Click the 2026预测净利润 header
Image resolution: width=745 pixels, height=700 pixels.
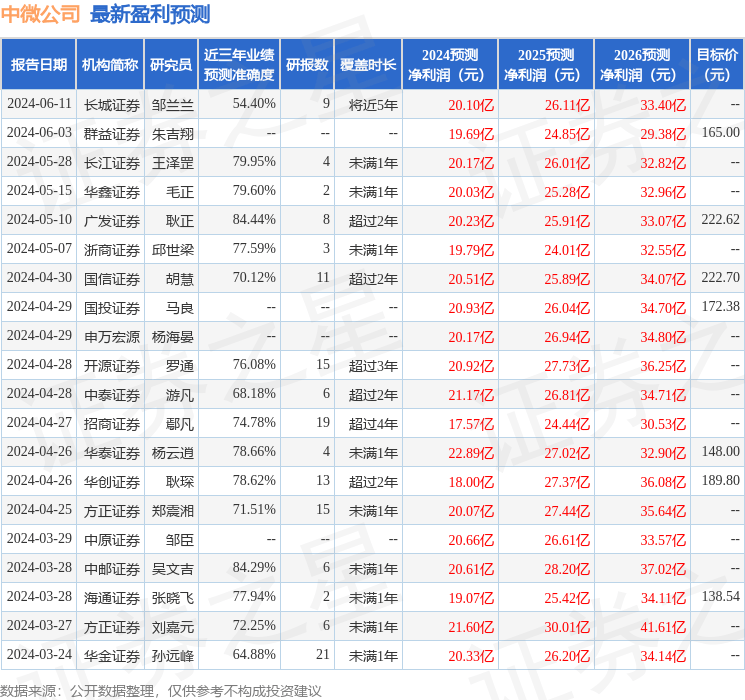(x=642, y=65)
